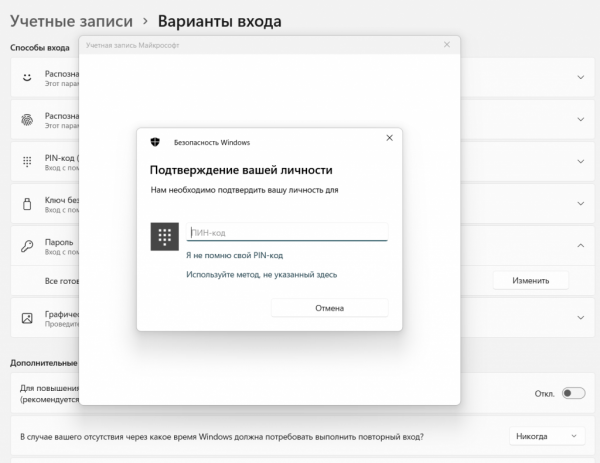Click the Отмена button

click(329, 308)
